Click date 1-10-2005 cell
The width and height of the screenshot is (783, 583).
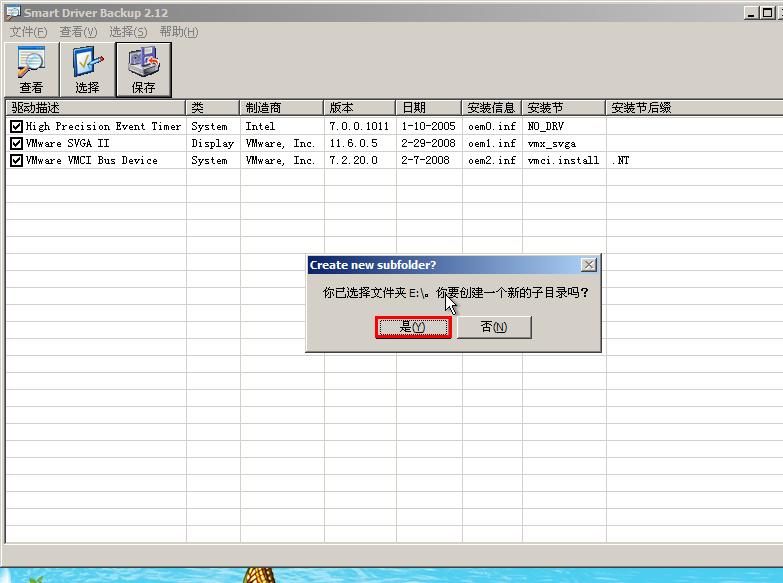428,127
